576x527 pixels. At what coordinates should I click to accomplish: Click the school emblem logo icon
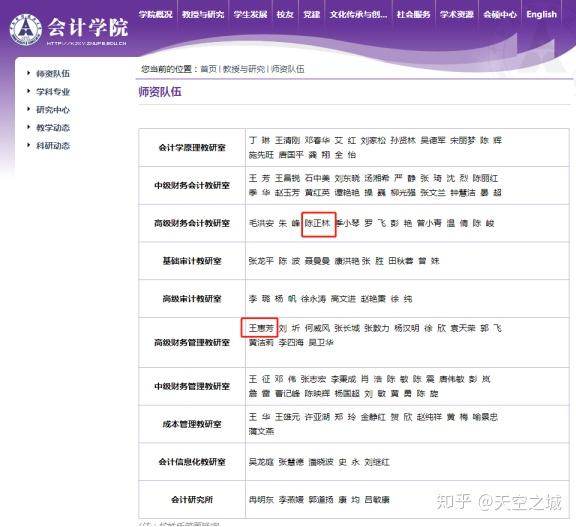26,29
